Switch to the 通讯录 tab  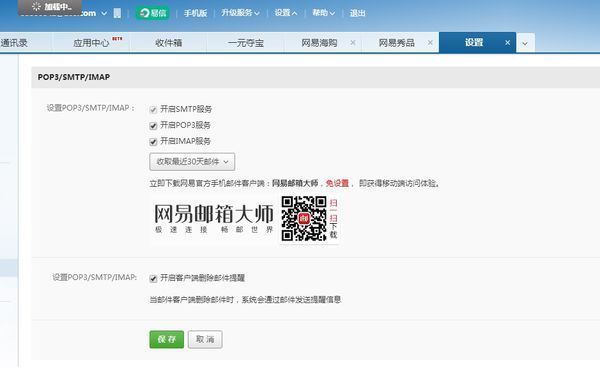tap(14, 43)
